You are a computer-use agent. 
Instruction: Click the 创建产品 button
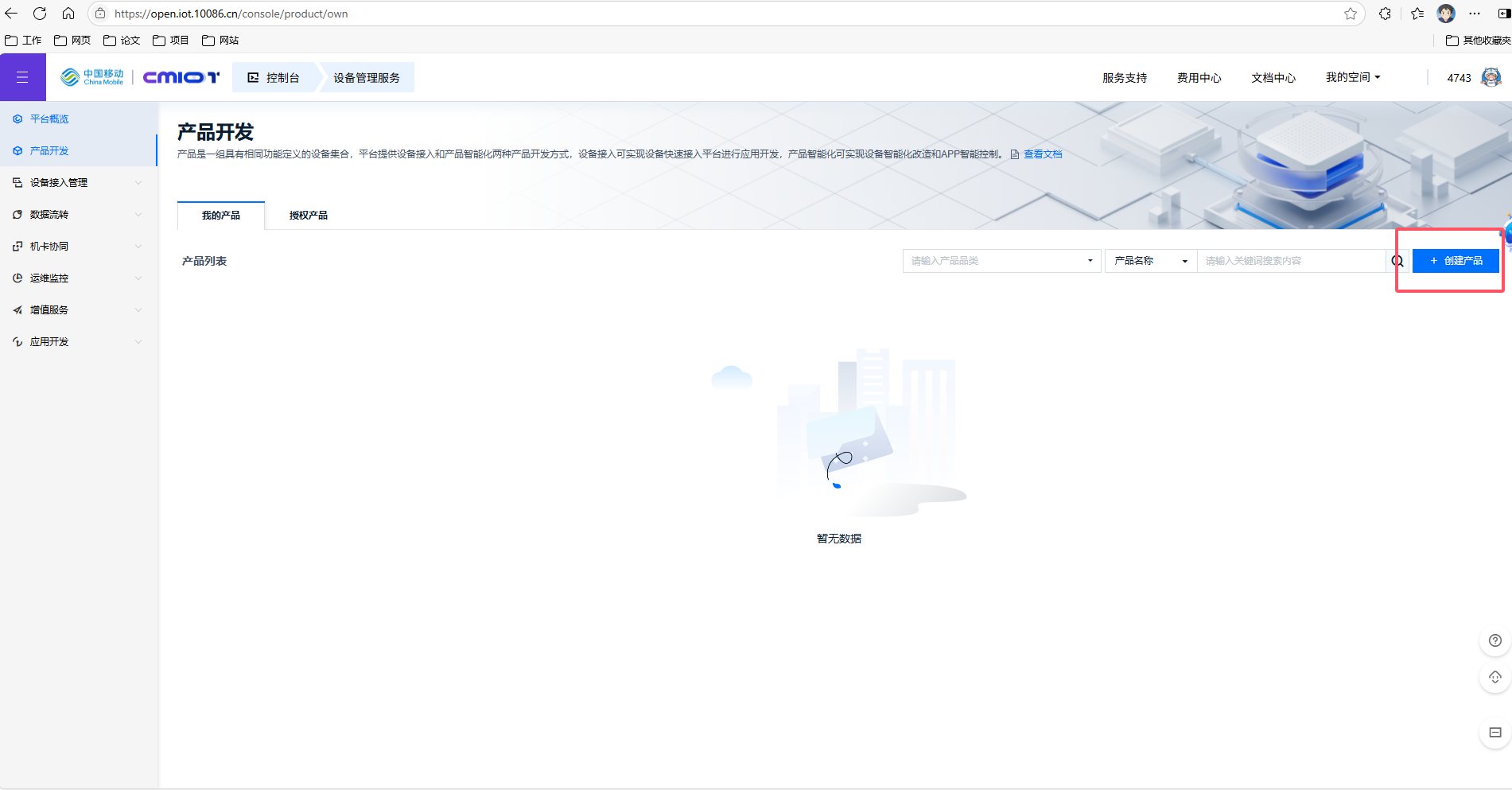coord(1456,260)
